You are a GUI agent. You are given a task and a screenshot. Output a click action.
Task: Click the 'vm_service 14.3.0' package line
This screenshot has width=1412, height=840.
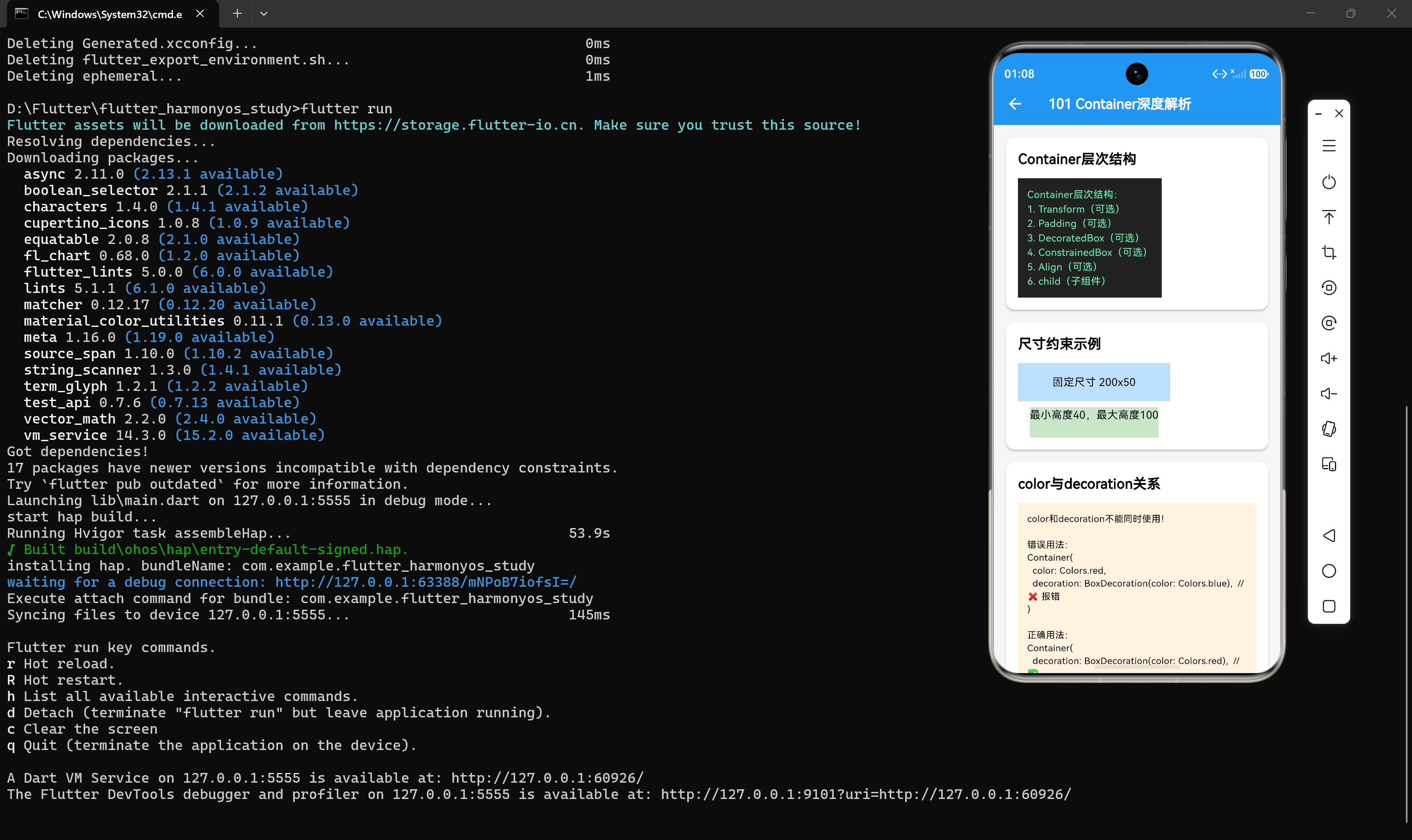[x=174, y=435]
